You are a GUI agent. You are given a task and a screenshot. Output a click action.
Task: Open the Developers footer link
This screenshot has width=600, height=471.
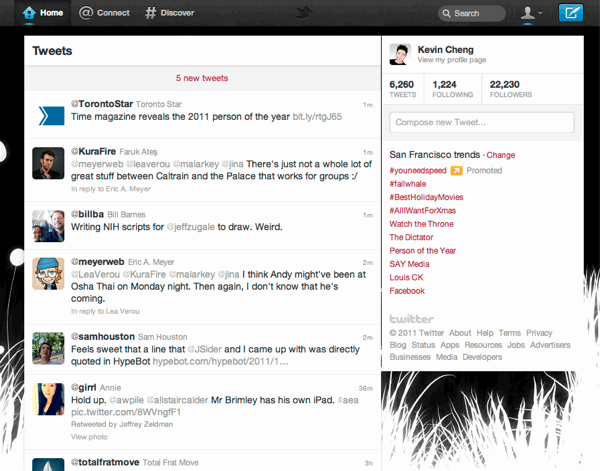(x=482, y=357)
